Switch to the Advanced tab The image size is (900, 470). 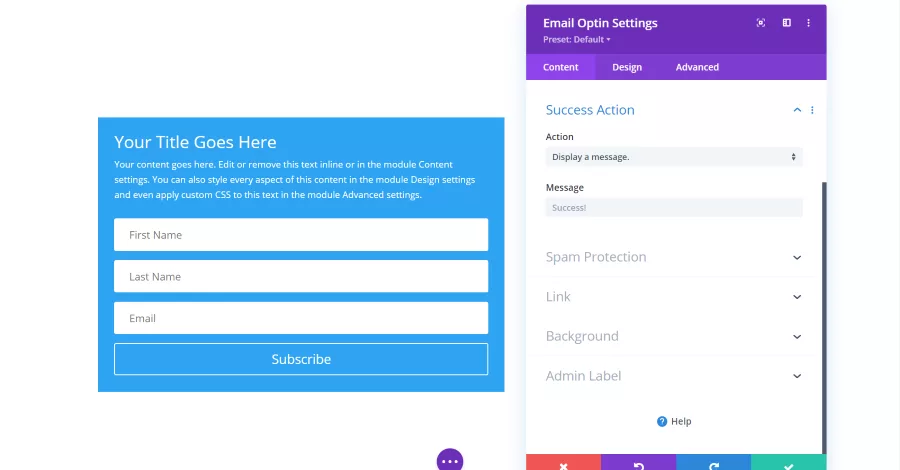[x=697, y=67]
